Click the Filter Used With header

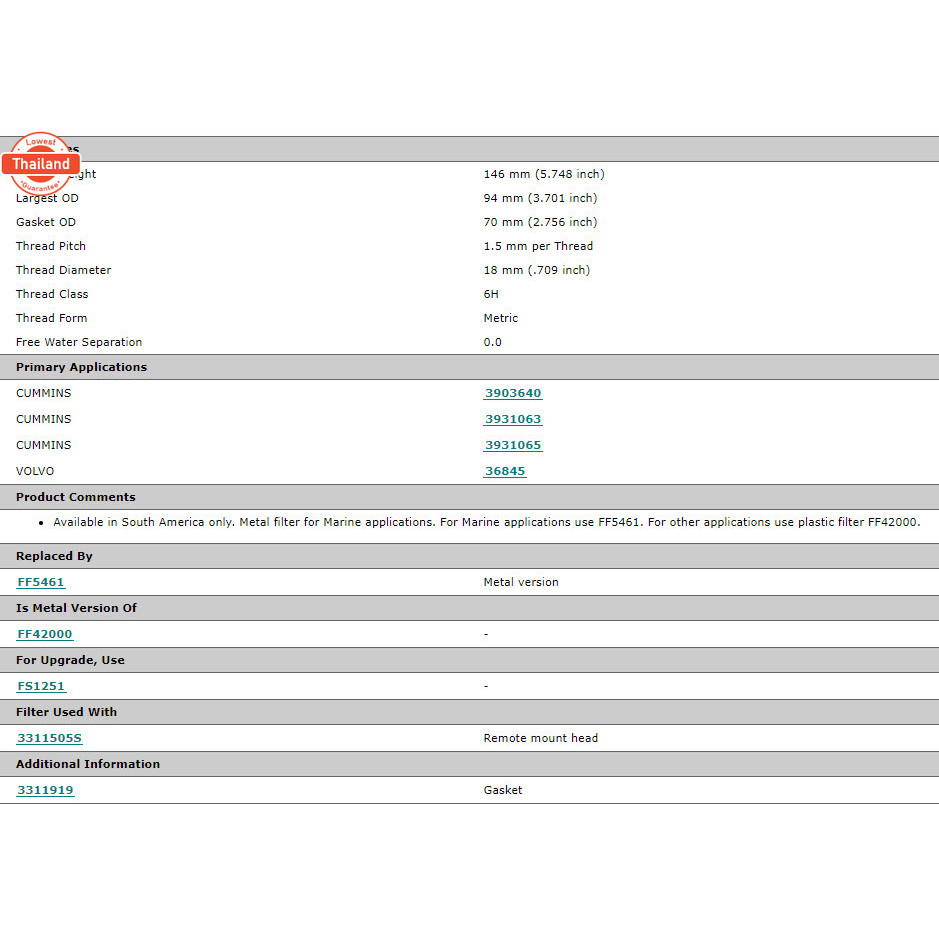click(x=66, y=712)
